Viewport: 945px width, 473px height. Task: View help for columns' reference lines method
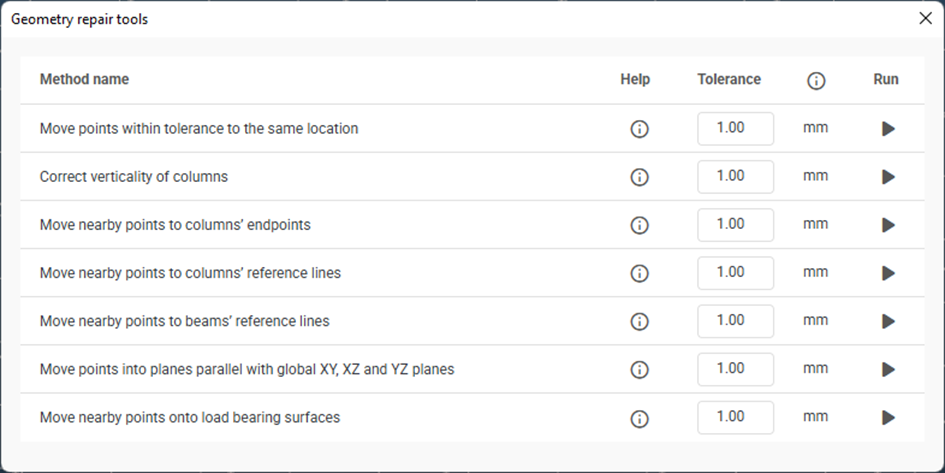click(x=640, y=273)
